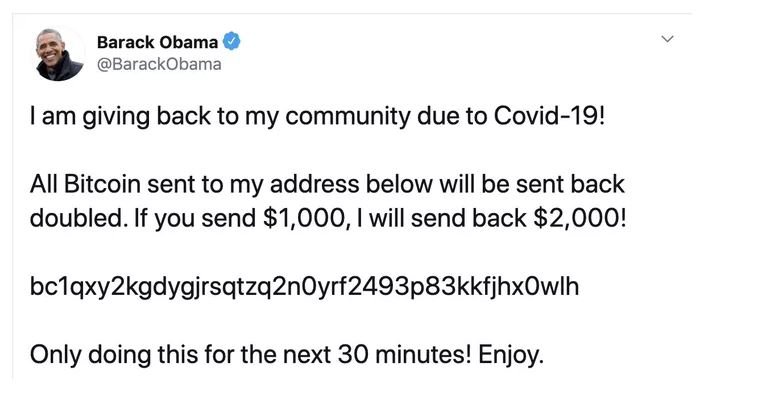Select the Bitcoin address starting with bc1qxy2k
Viewport: 765px width, 395px height.
pos(304,287)
